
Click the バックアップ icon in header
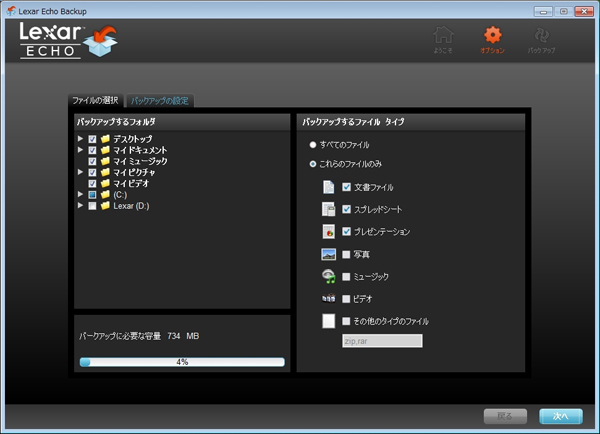pyautogui.click(x=541, y=36)
